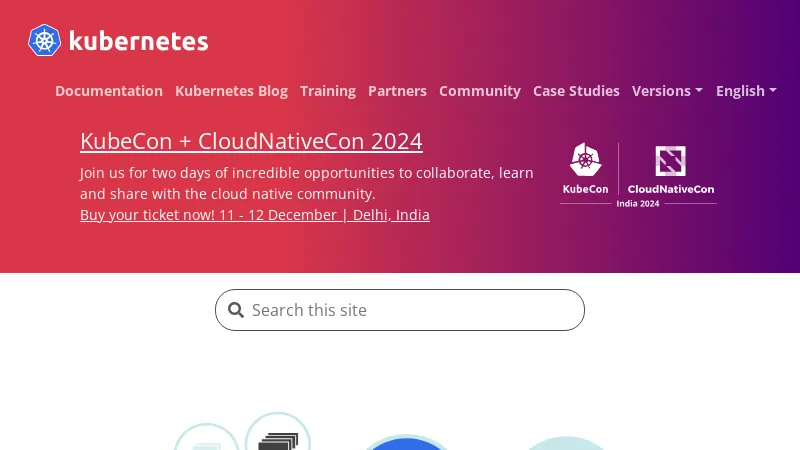Image resolution: width=800 pixels, height=450 pixels.
Task: Open the Documentation nav item
Action: (x=109, y=91)
